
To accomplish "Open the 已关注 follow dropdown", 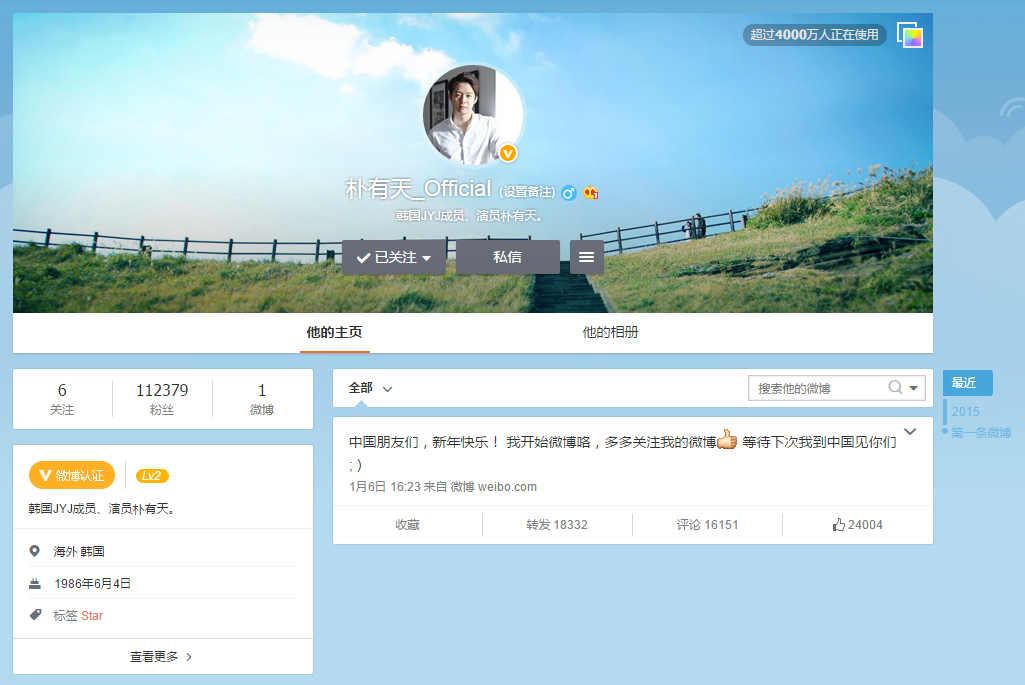I will tap(394, 257).
